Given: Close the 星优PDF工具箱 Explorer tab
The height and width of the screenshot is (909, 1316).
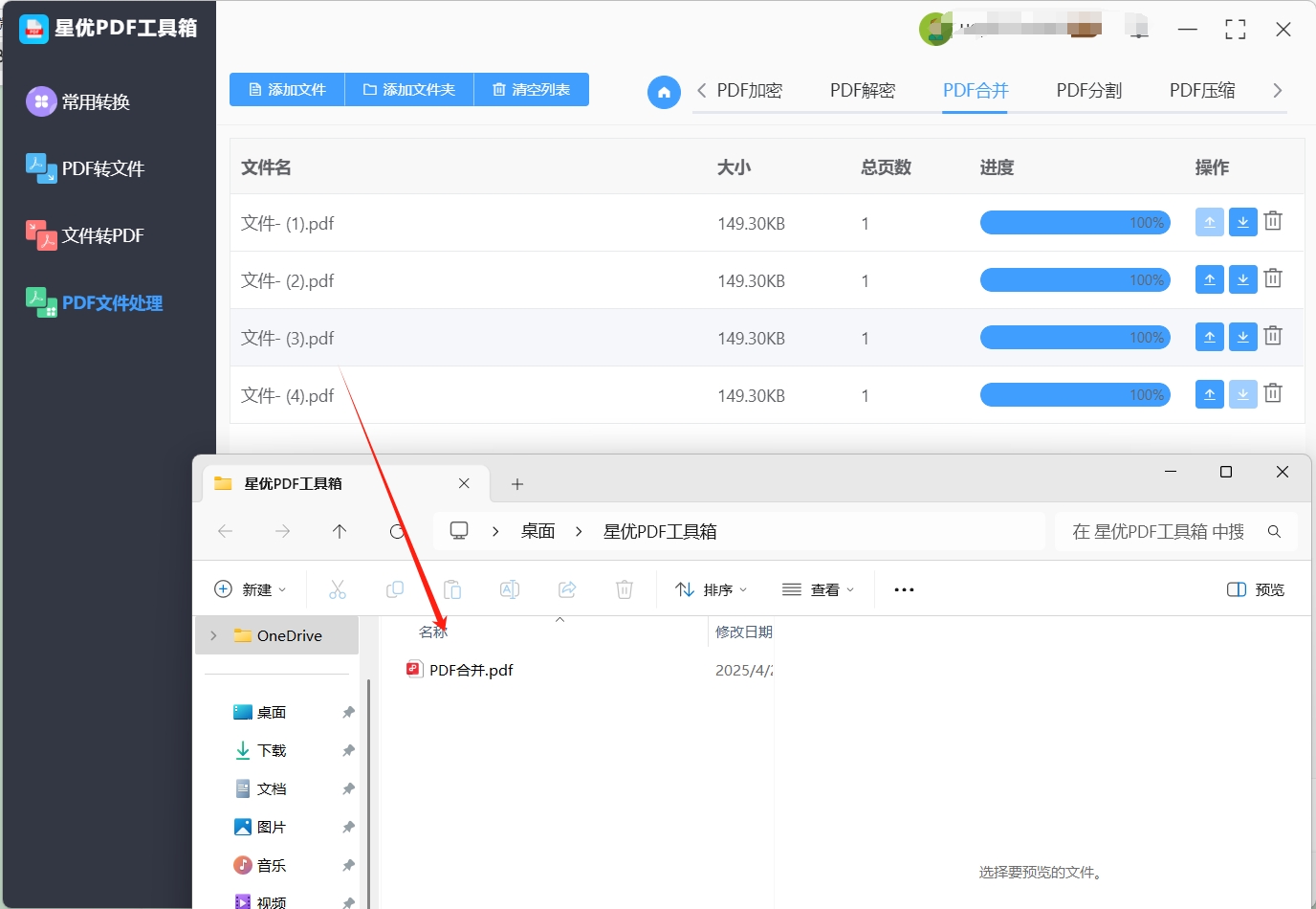Looking at the screenshot, I should [464, 483].
